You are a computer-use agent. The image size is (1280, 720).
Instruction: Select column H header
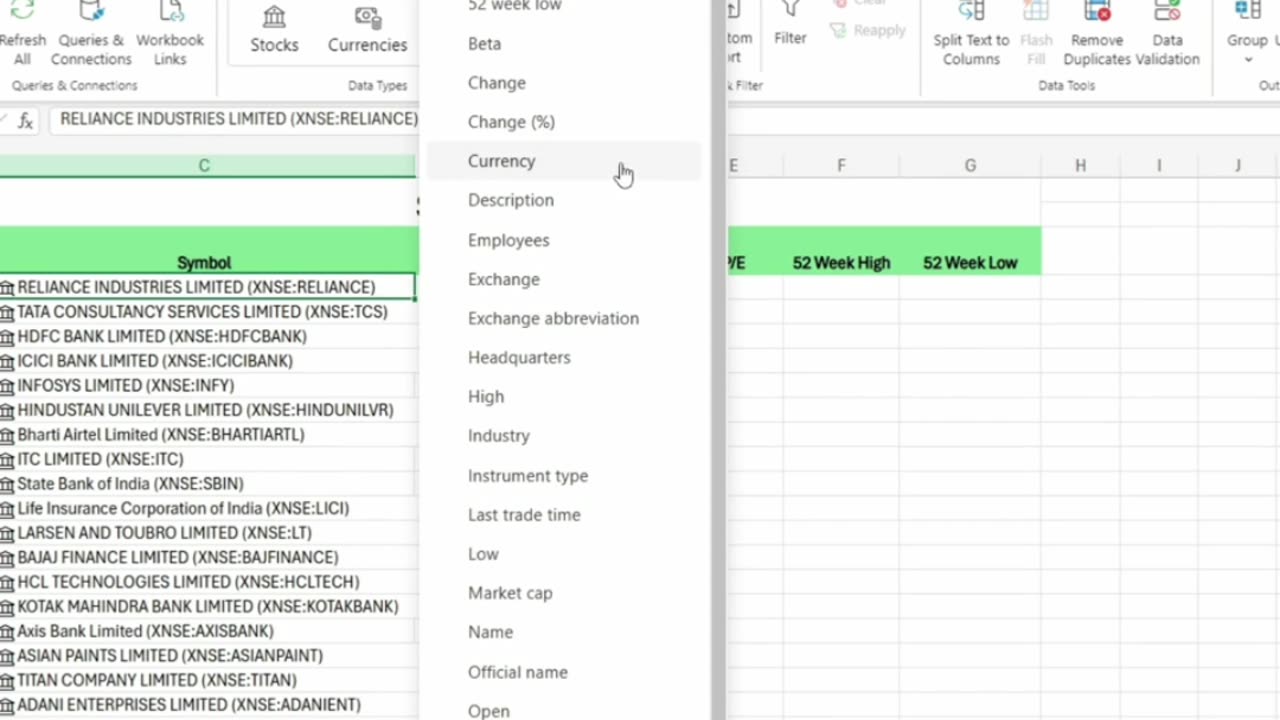(x=1080, y=166)
